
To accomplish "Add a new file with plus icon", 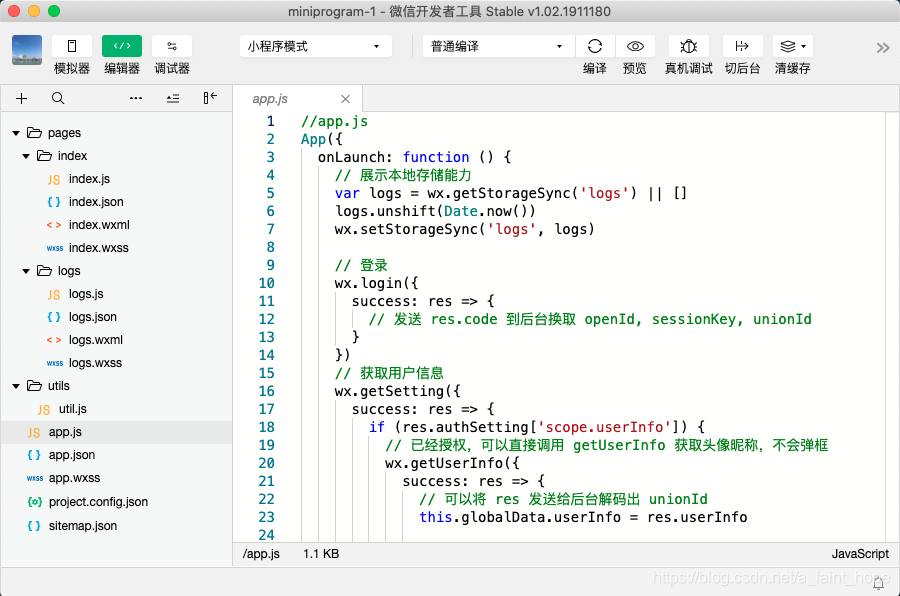I will point(21,99).
